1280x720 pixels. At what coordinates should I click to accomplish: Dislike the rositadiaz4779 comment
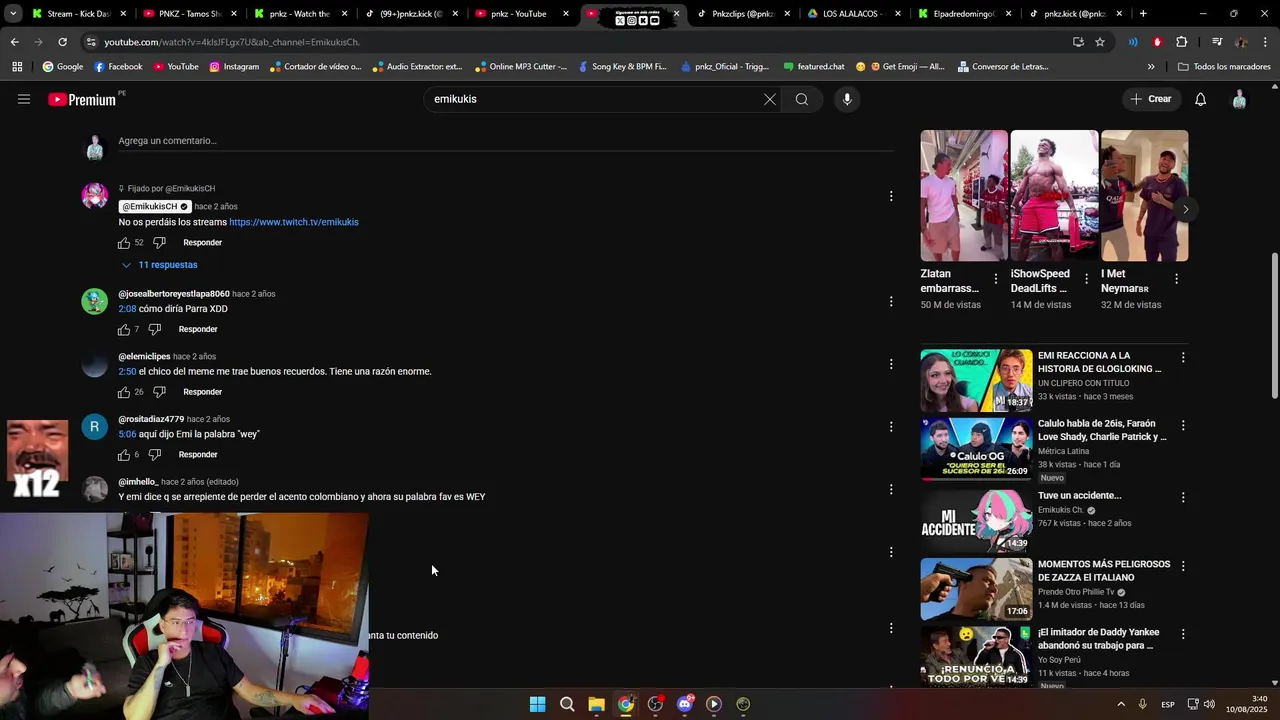tap(155, 455)
